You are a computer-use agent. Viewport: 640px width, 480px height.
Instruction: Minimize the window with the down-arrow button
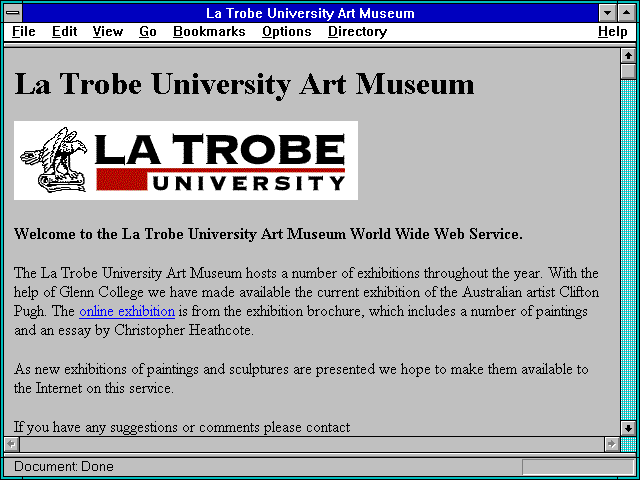(608, 13)
